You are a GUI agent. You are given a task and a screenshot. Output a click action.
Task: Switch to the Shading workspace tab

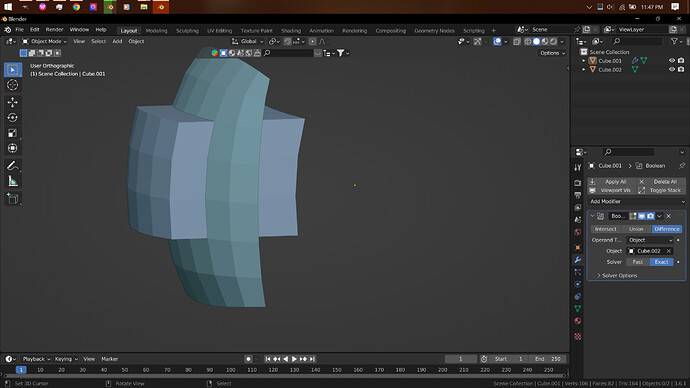(291, 31)
